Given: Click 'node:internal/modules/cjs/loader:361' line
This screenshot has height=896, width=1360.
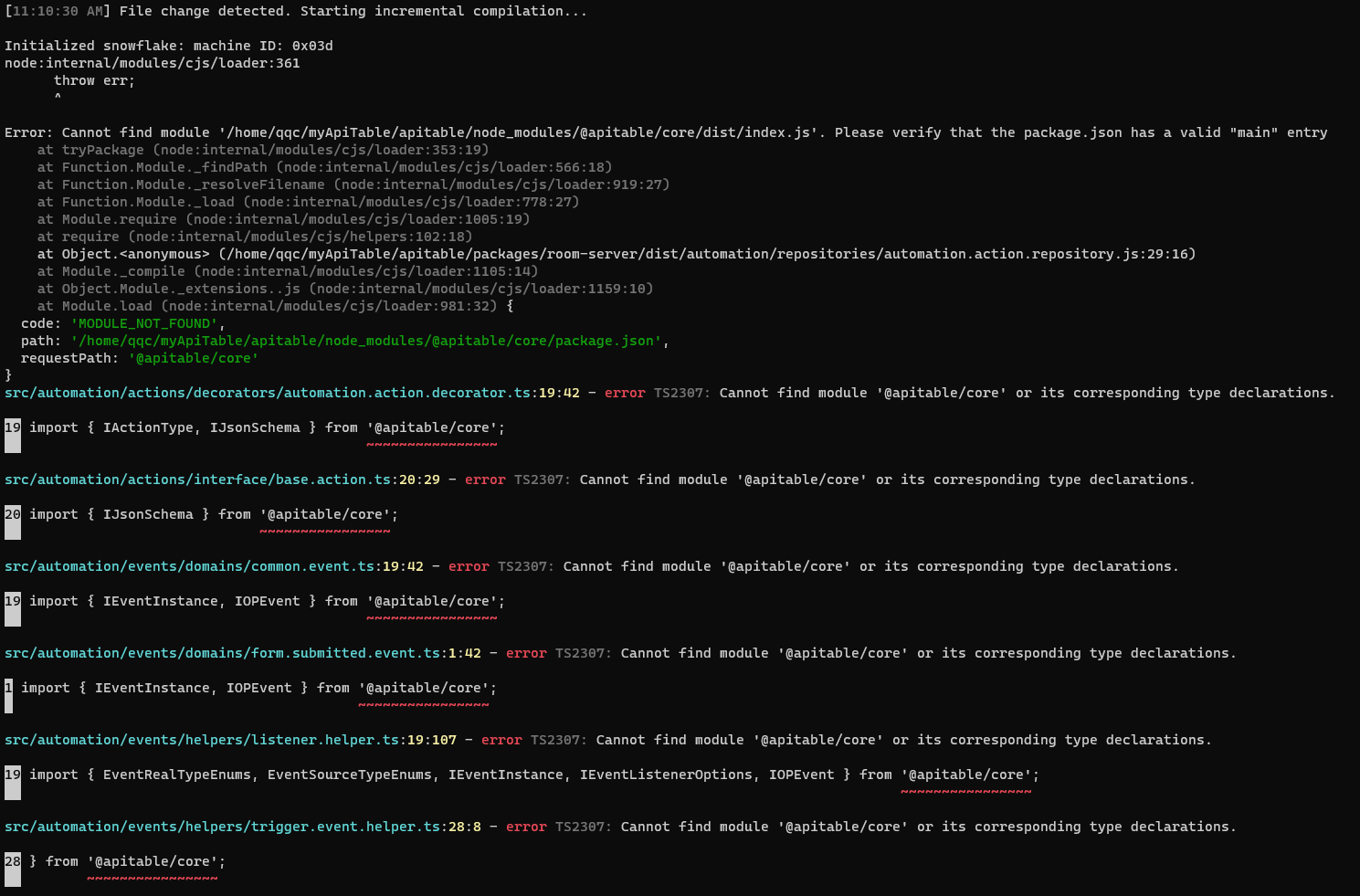Looking at the screenshot, I should coord(153,63).
